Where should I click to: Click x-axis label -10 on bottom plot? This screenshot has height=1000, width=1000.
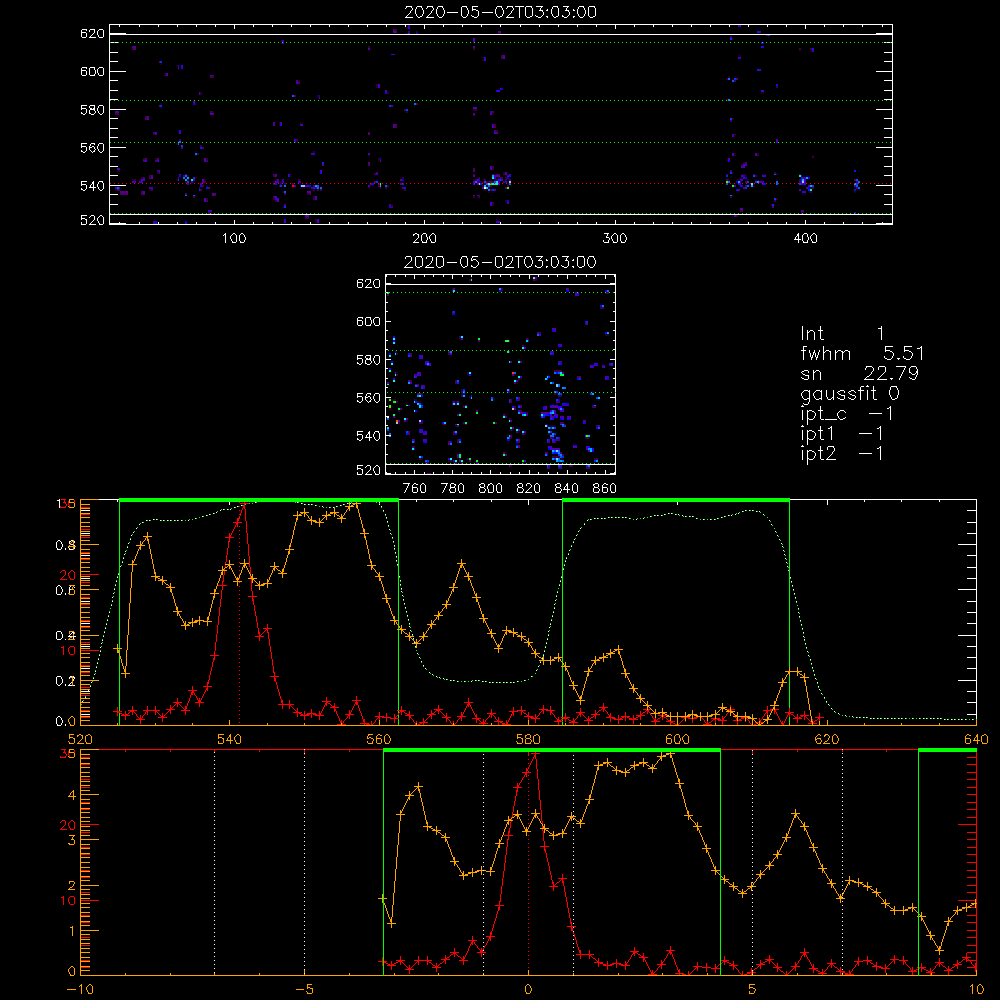click(80, 989)
